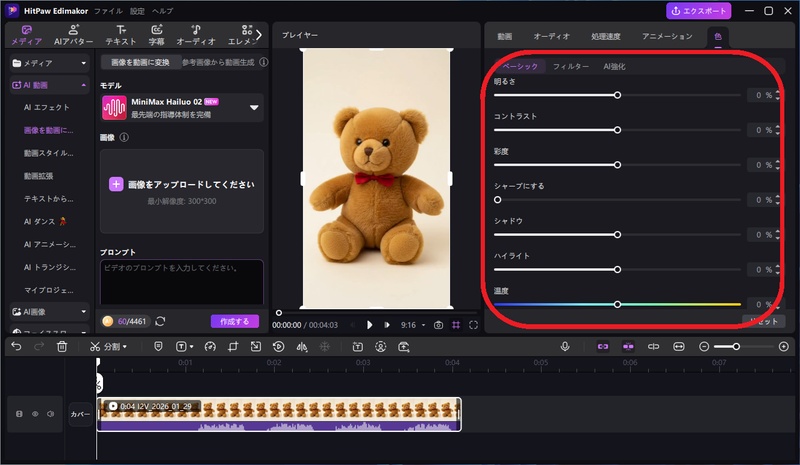800x465 pixels.
Task: Step to the next frame
Action: (x=387, y=325)
